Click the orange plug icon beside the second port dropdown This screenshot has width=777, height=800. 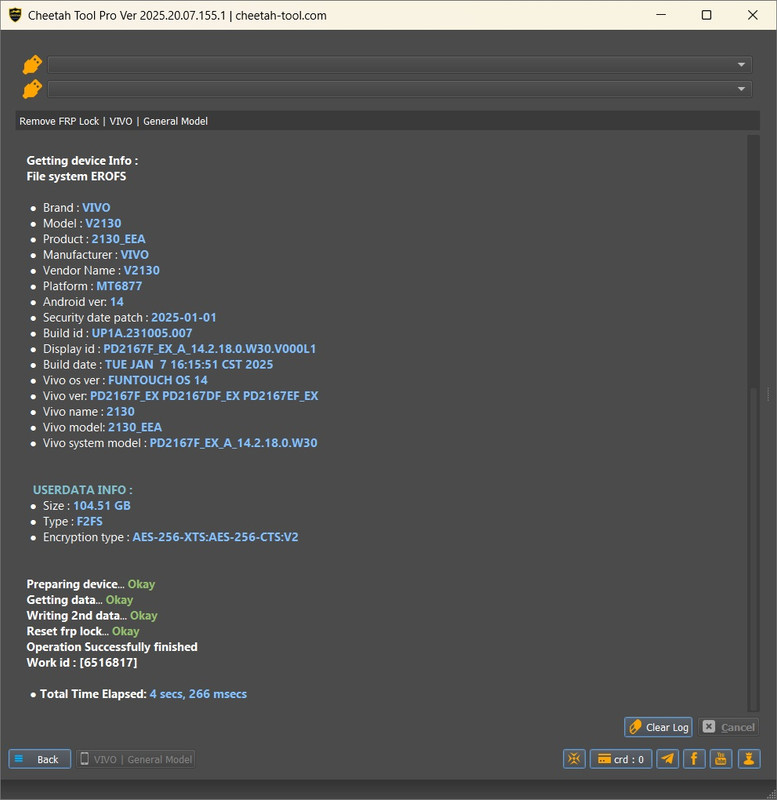32,89
